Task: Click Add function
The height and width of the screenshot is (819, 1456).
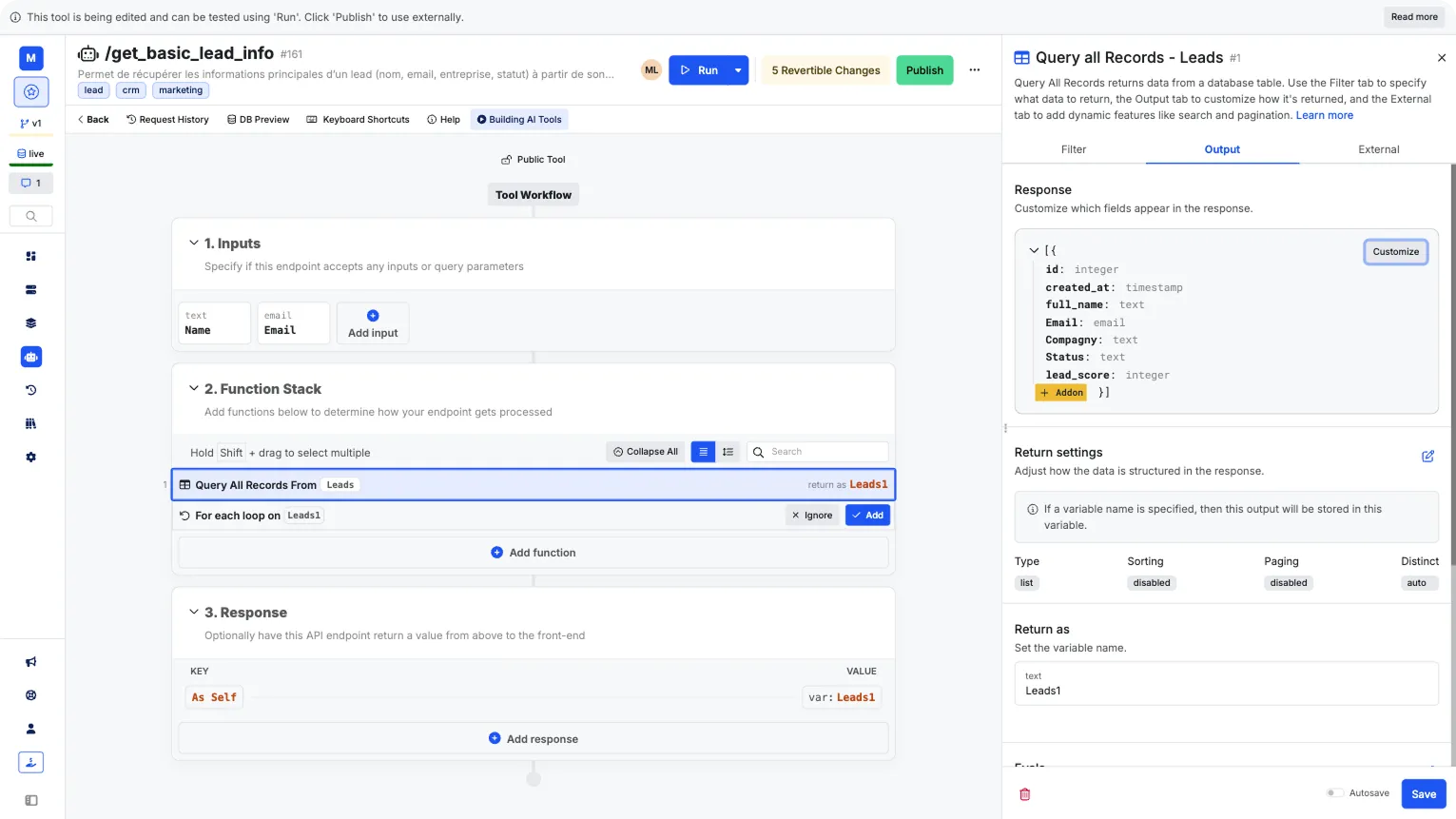Action: point(534,553)
